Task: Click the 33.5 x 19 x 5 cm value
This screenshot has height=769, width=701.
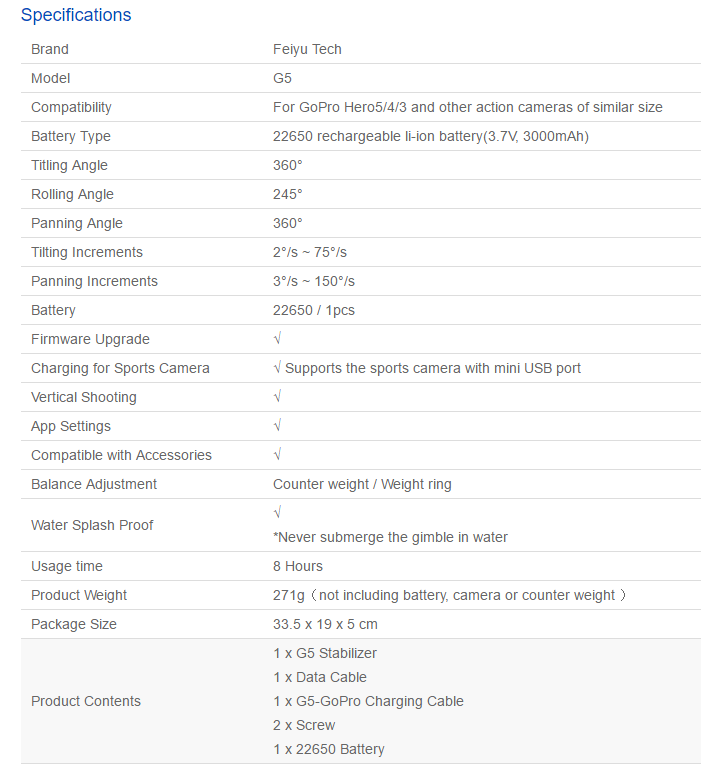Action: (x=325, y=624)
